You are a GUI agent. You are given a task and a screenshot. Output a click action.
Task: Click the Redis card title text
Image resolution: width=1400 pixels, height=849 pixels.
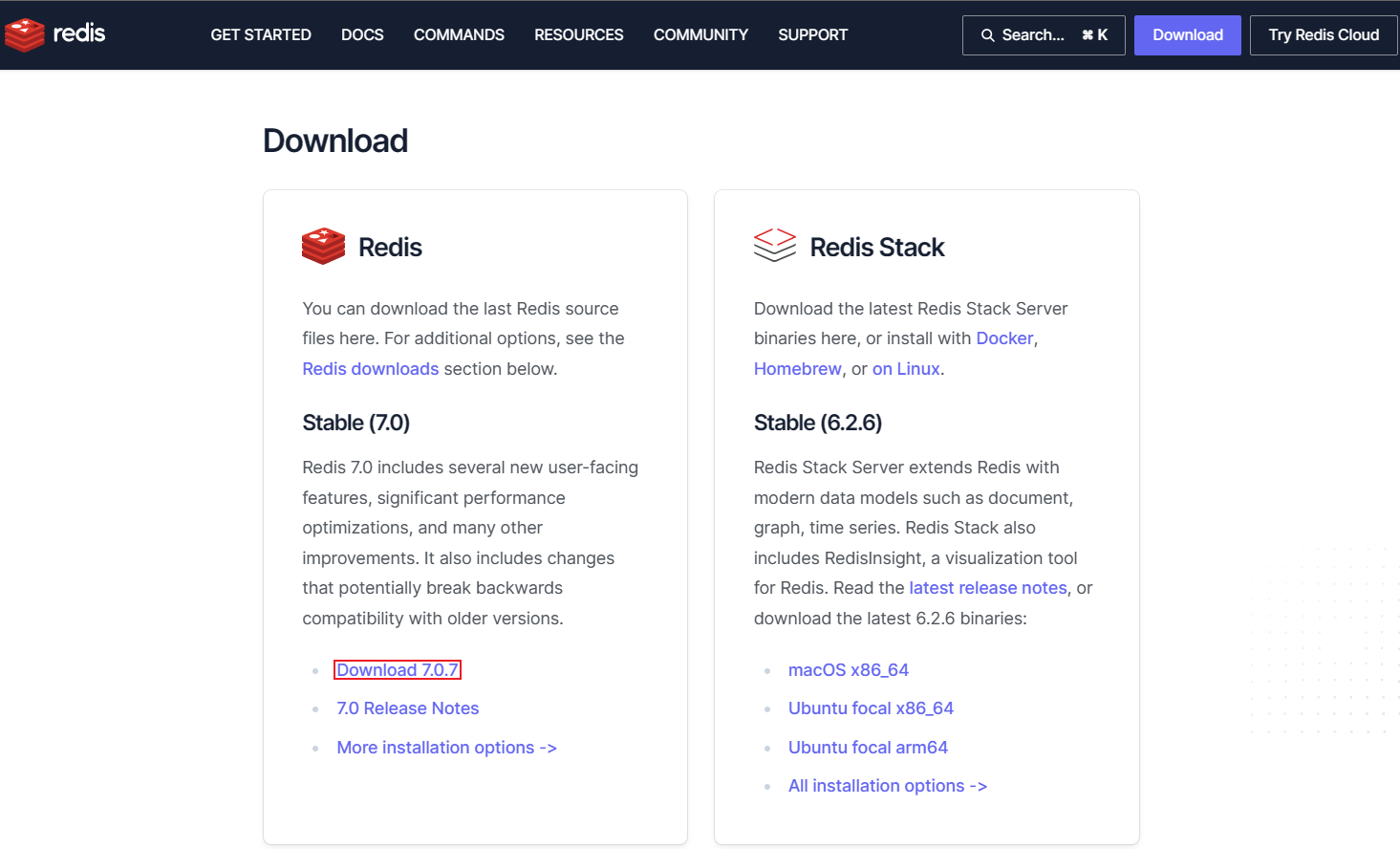[x=390, y=248]
